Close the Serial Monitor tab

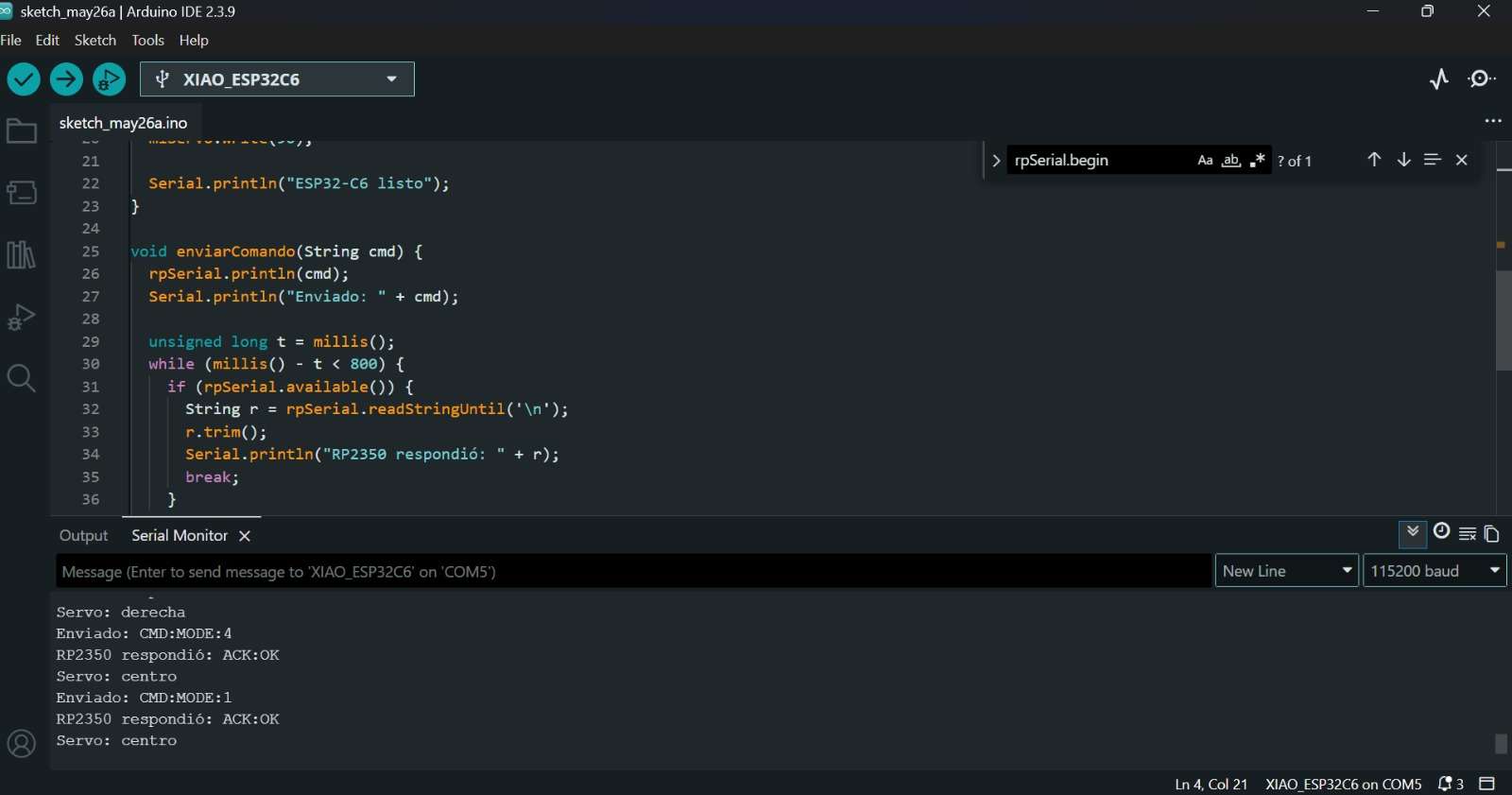click(245, 536)
